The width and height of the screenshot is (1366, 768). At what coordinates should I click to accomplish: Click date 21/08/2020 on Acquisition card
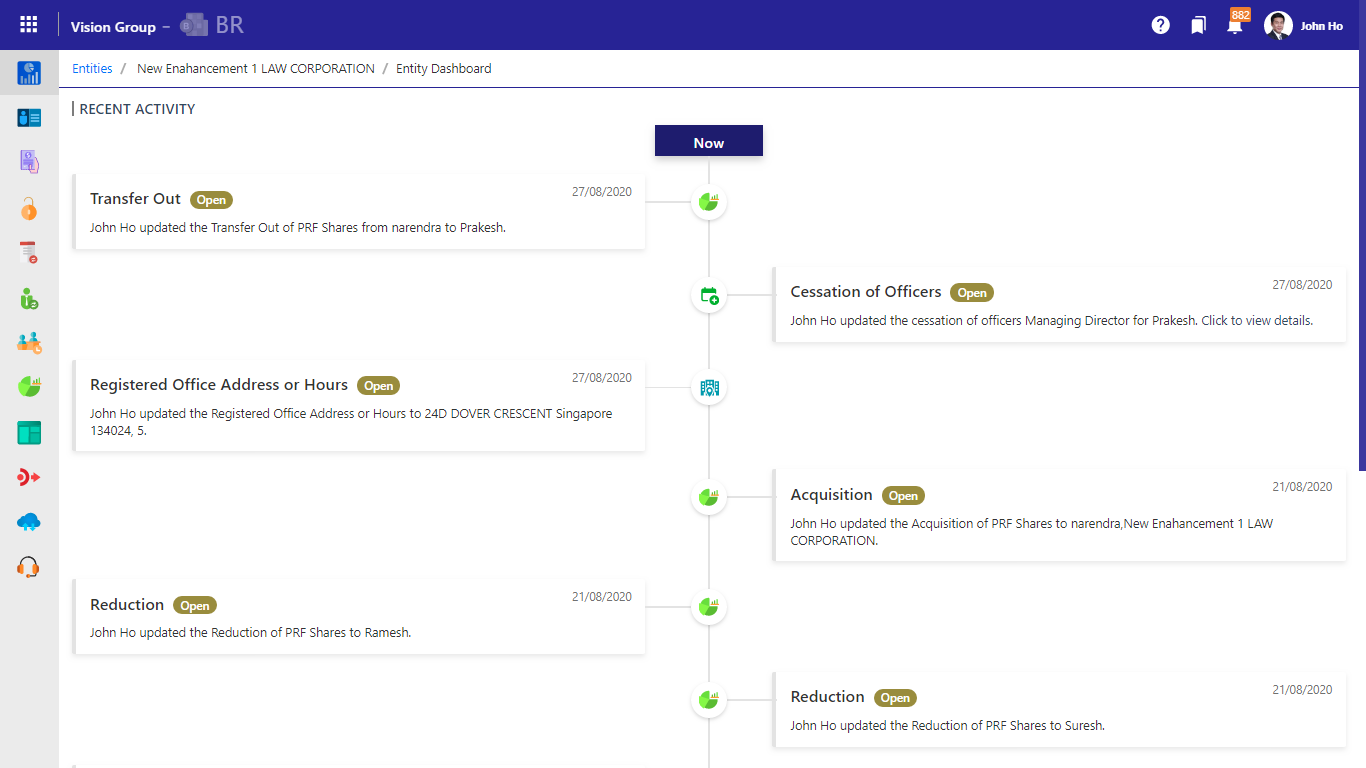coord(1302,487)
